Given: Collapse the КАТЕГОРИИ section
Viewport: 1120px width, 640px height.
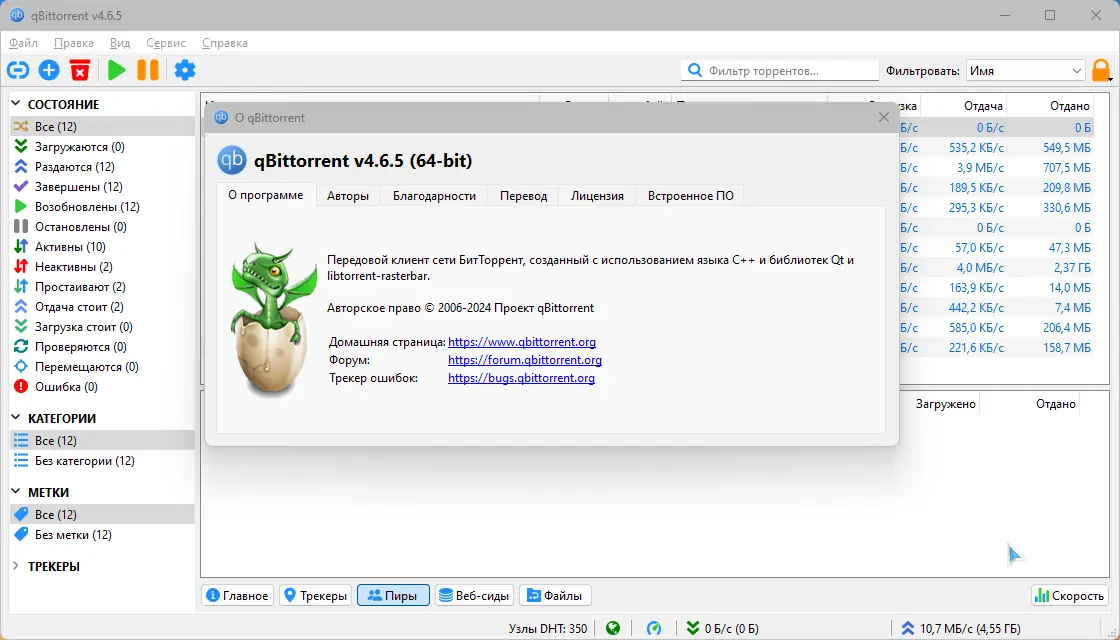Looking at the screenshot, I should coord(16,418).
